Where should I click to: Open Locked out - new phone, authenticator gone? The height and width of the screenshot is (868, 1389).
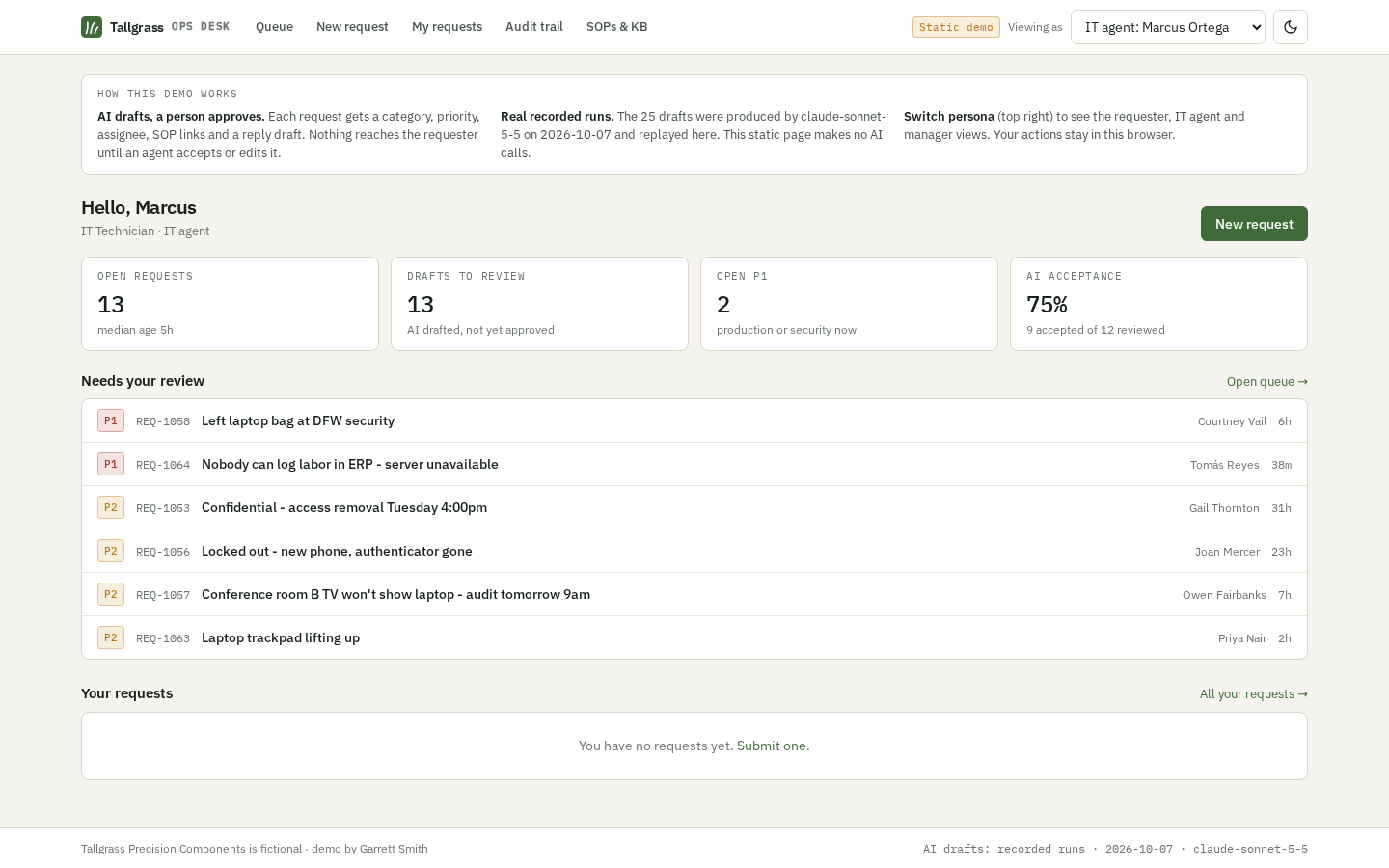(x=694, y=551)
